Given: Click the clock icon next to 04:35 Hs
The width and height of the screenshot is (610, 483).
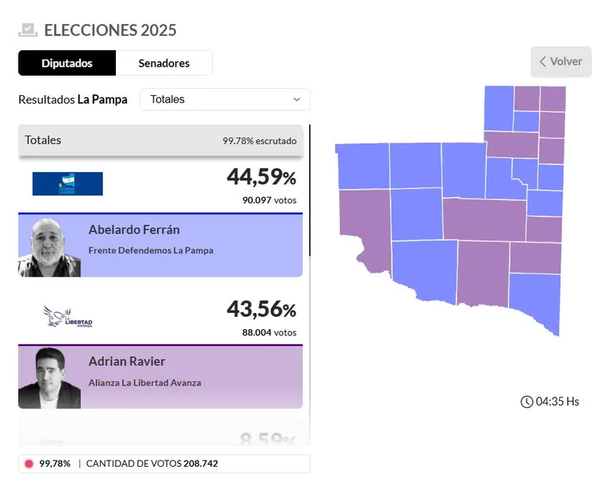Looking at the screenshot, I should click(x=526, y=402).
